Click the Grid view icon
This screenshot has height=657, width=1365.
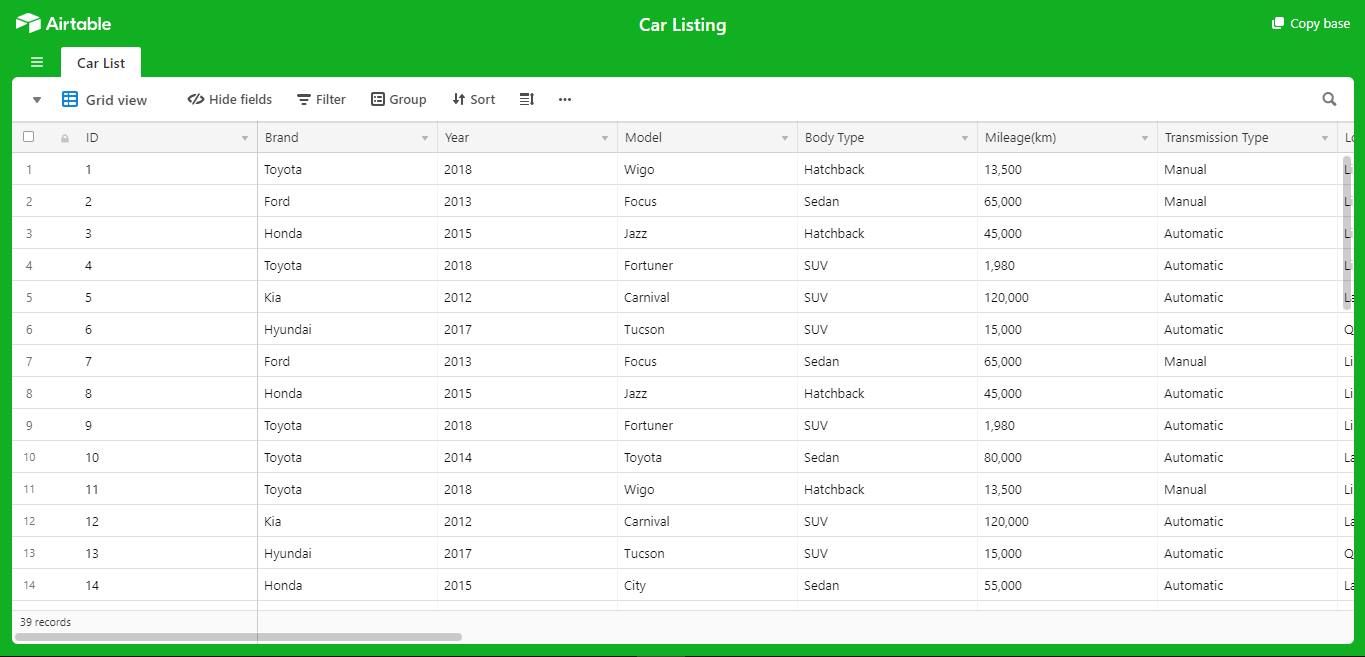pos(70,99)
